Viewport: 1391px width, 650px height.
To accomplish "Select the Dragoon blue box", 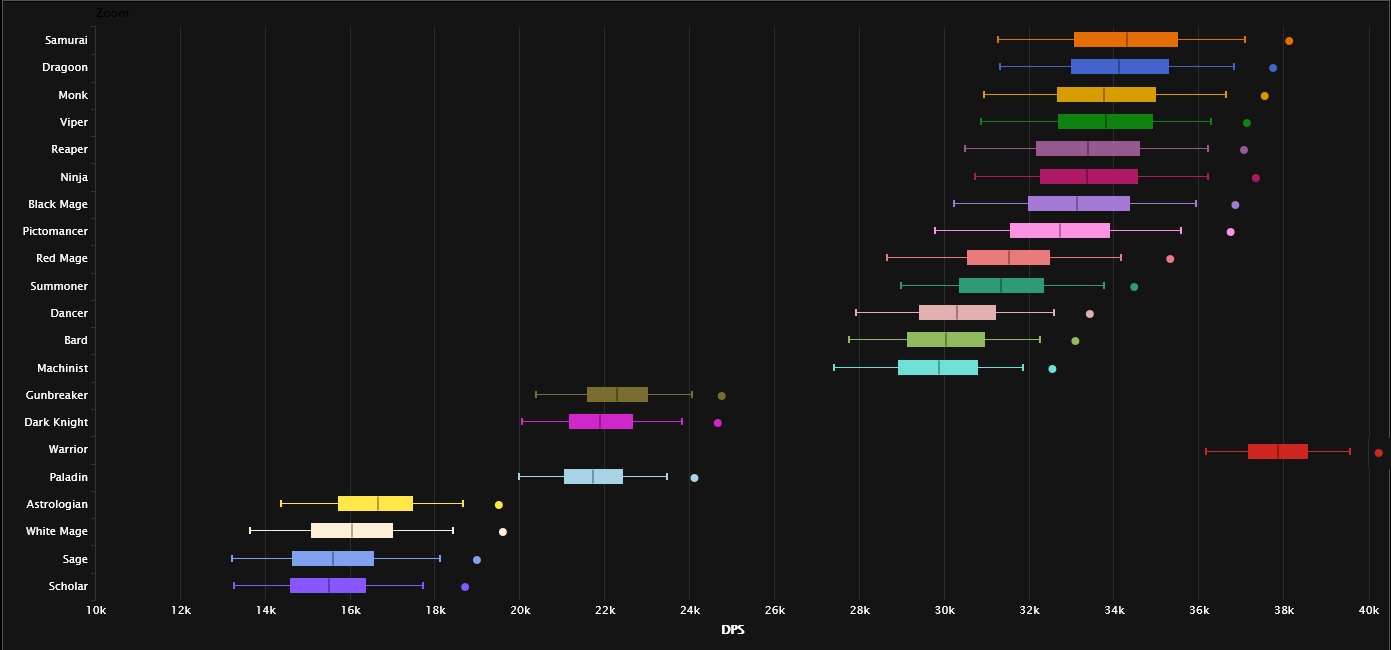I will pos(1120,67).
